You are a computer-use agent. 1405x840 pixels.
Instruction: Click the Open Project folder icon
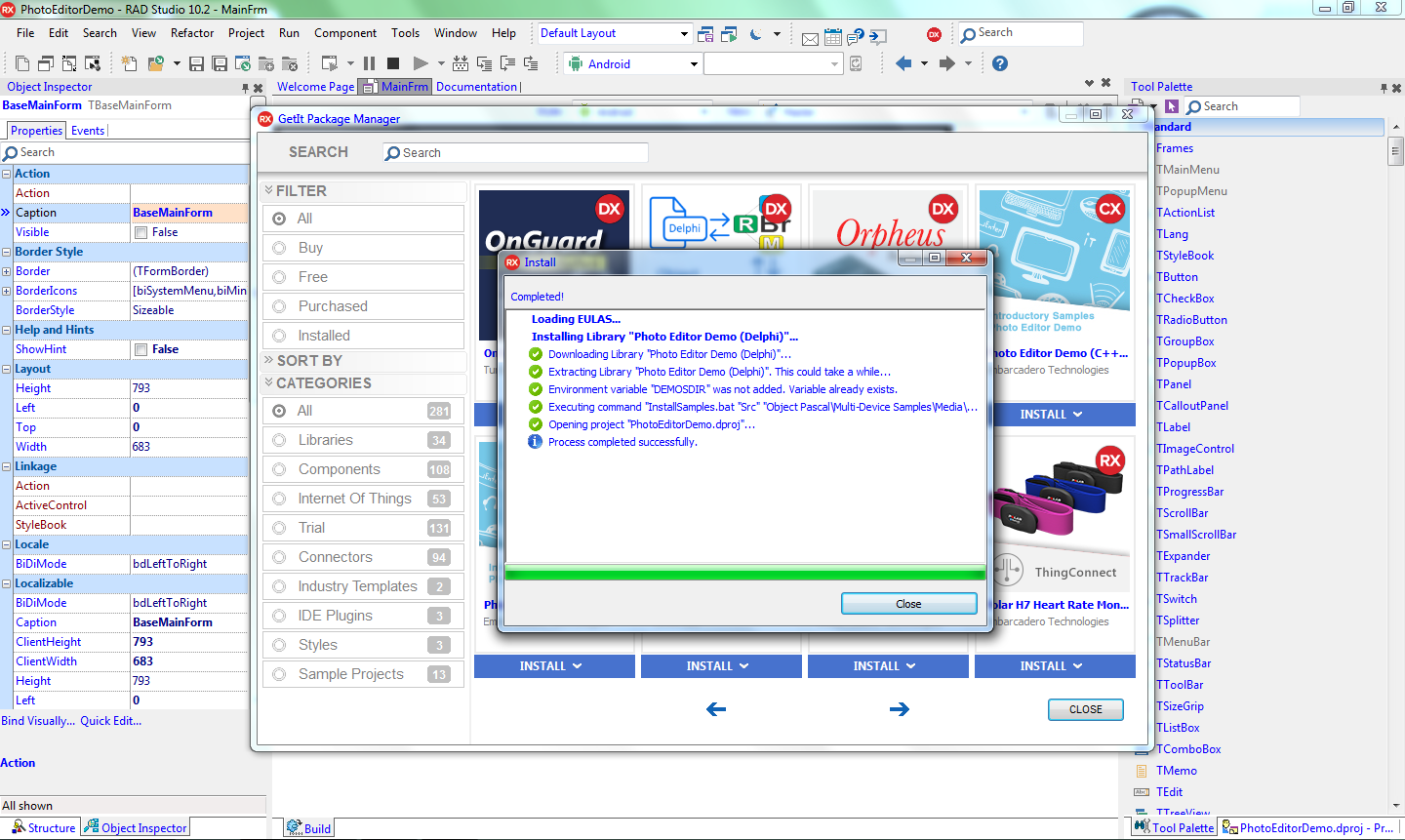155,63
